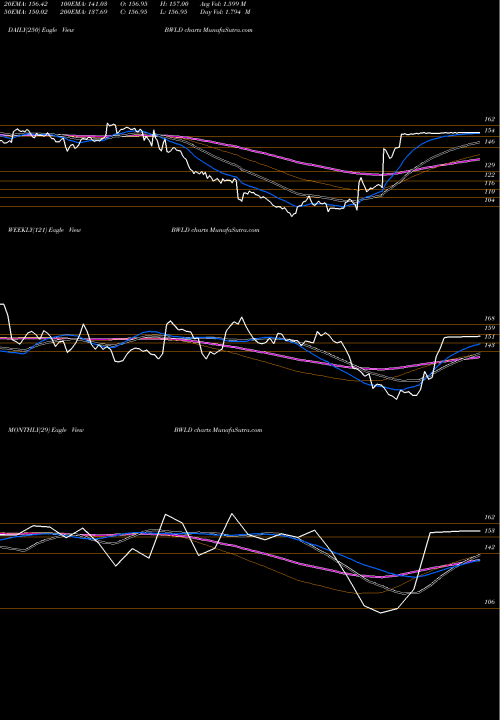Click the 129 price label on the daily chart
Image resolution: width=500 pixels, height=720 pixels.
pyautogui.click(x=489, y=165)
